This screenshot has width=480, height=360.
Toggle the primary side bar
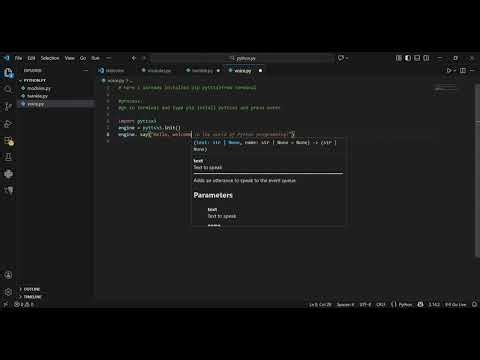tap(408, 58)
